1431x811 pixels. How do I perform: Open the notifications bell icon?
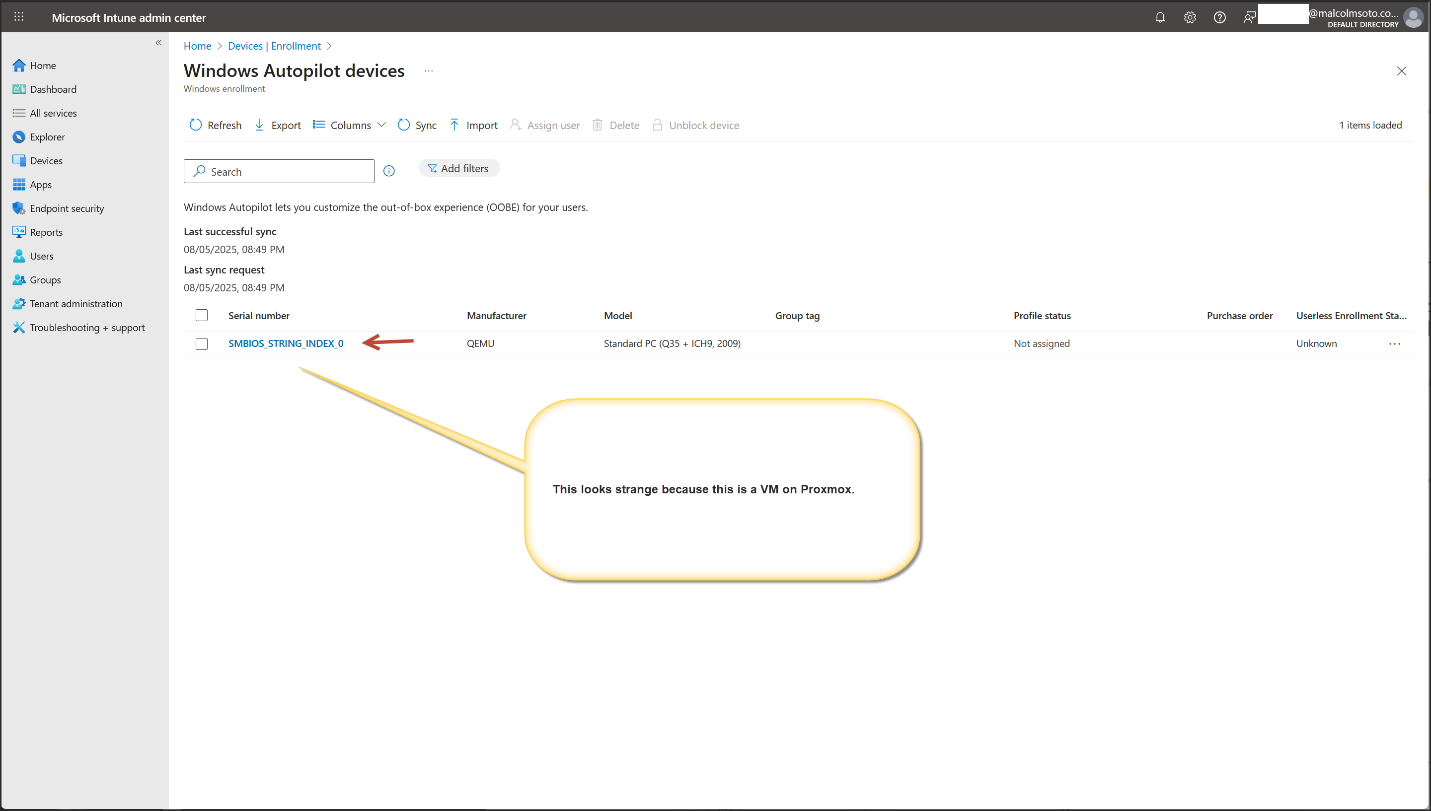pyautogui.click(x=1160, y=17)
